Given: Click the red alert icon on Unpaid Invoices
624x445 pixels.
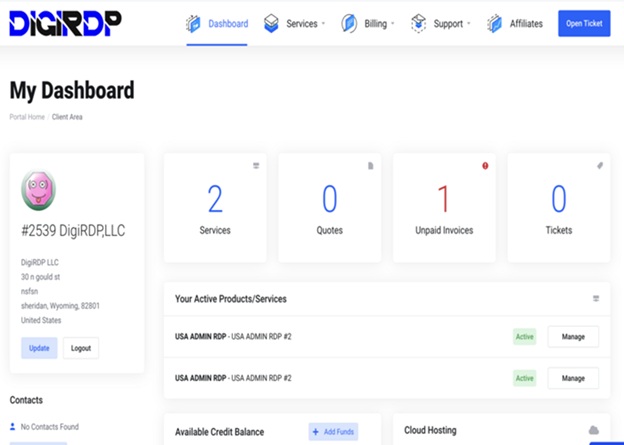Looking at the screenshot, I should pos(485,166).
